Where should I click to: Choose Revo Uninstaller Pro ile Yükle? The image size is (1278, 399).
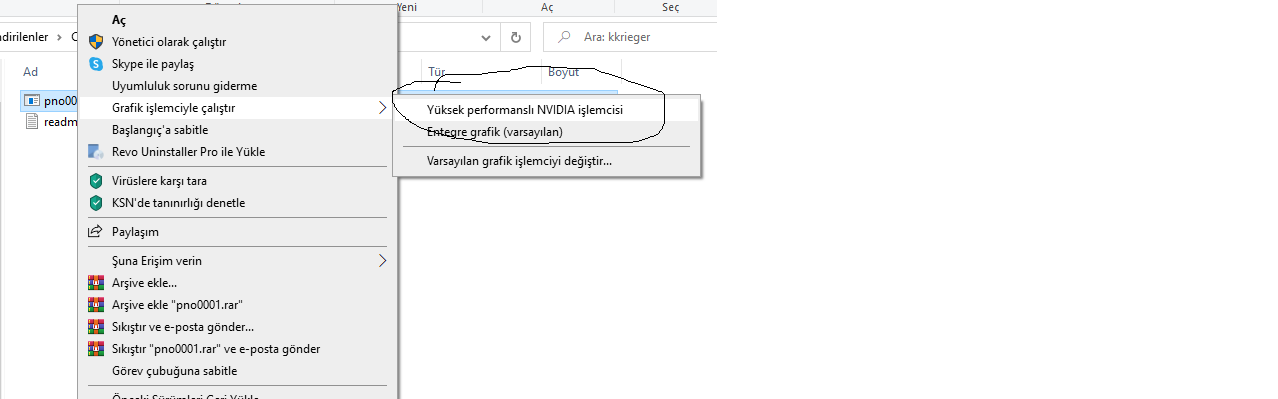point(238,152)
